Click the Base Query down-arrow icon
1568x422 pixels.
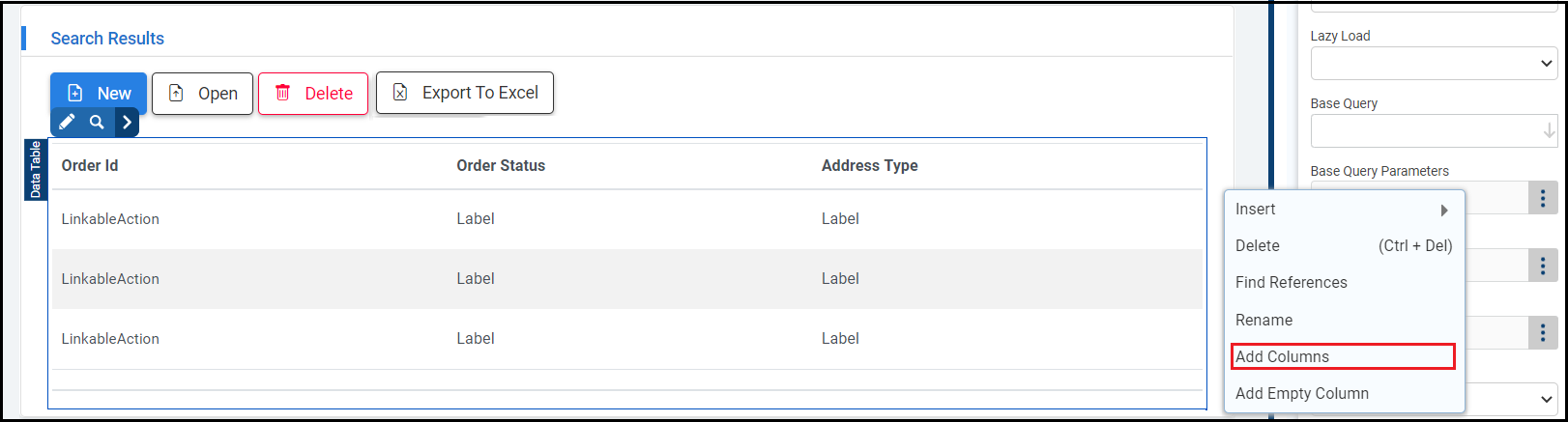click(1549, 130)
